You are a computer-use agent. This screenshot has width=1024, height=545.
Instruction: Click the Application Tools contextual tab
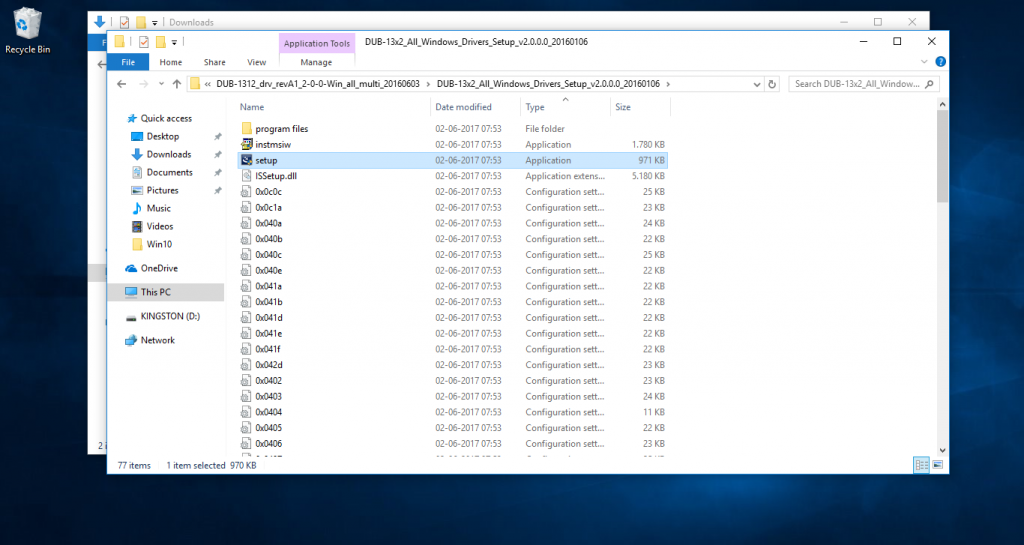pyautogui.click(x=317, y=43)
